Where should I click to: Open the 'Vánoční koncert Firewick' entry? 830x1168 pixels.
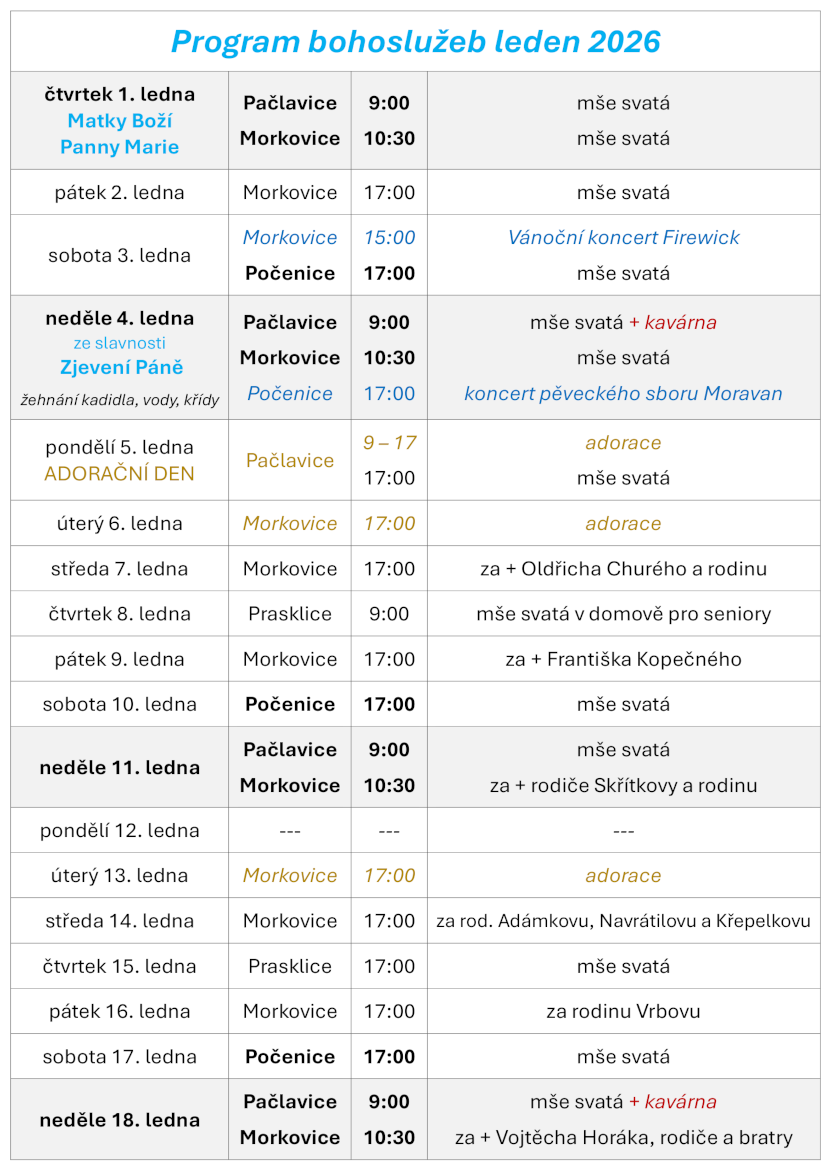623,238
